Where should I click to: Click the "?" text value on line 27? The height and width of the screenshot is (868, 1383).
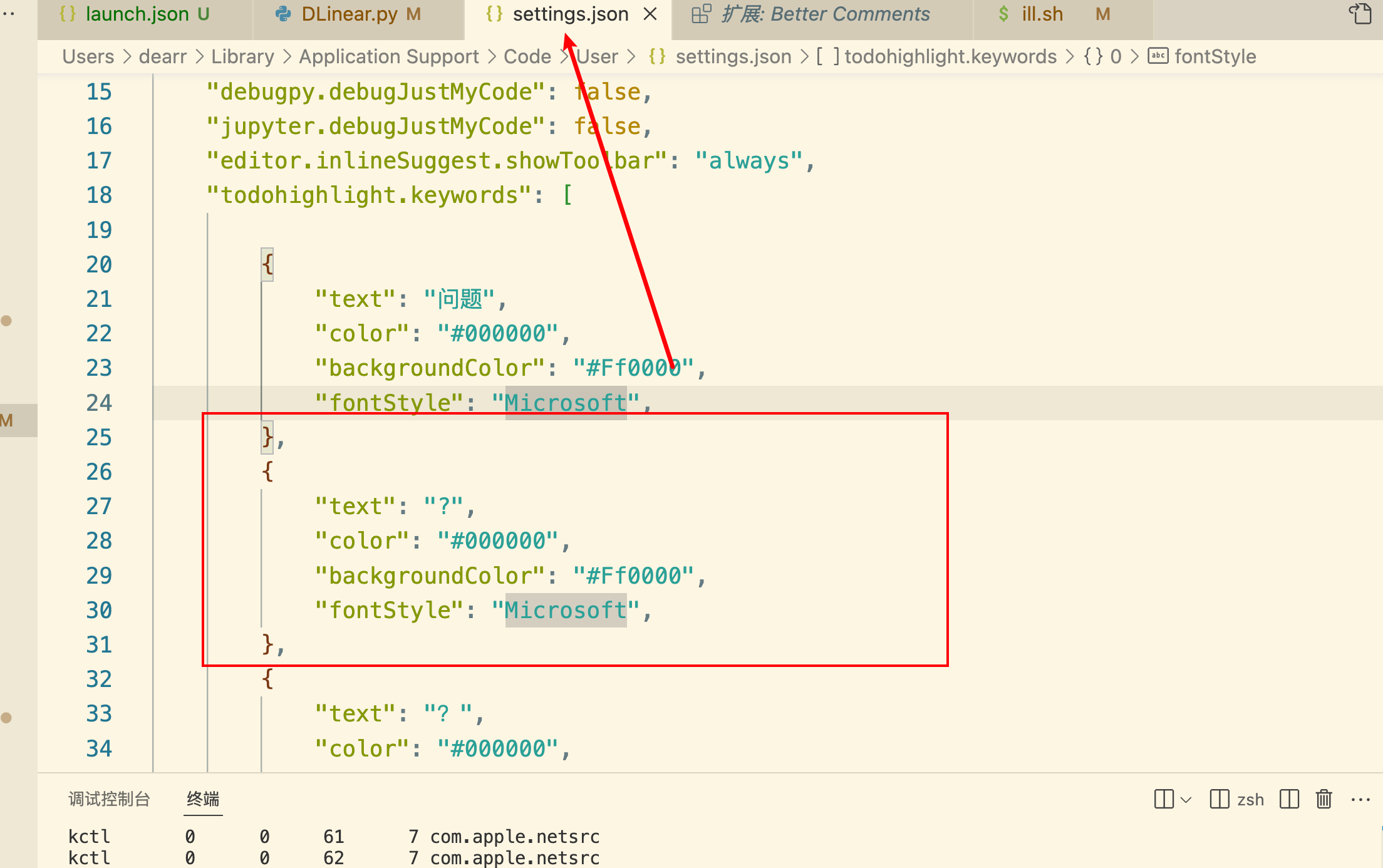(x=443, y=506)
